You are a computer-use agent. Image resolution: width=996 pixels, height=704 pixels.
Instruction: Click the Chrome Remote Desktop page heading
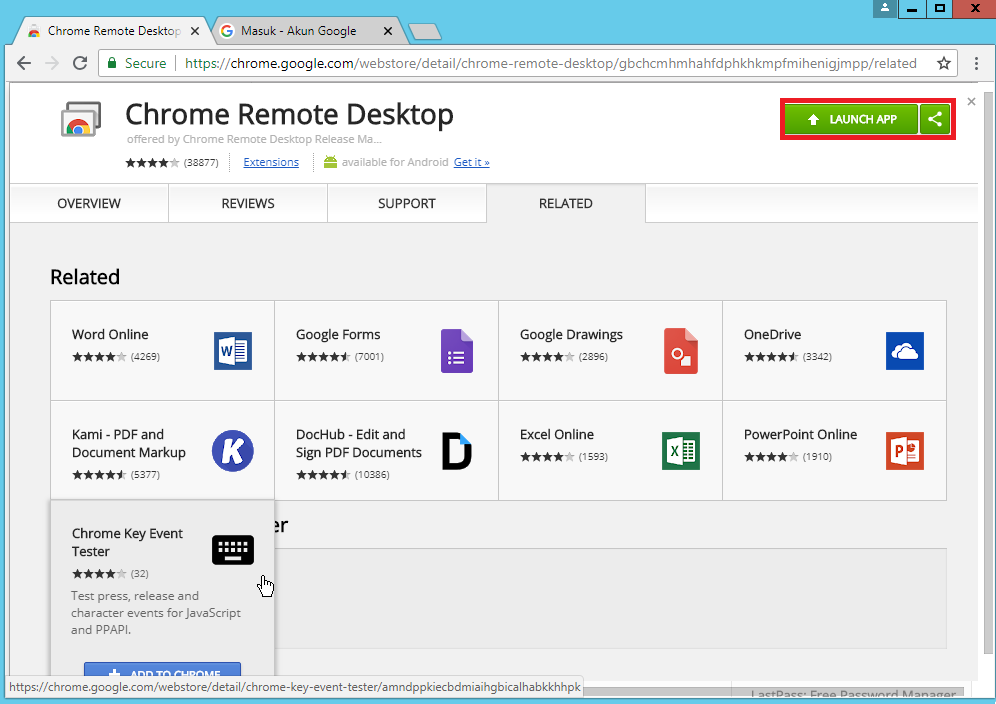290,114
